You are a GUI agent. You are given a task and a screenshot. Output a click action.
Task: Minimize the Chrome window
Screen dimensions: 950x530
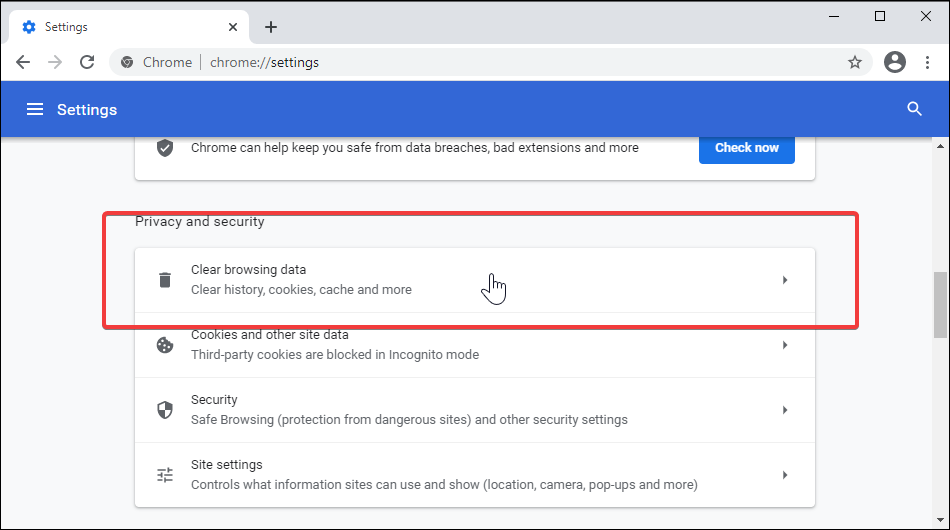(x=834, y=16)
